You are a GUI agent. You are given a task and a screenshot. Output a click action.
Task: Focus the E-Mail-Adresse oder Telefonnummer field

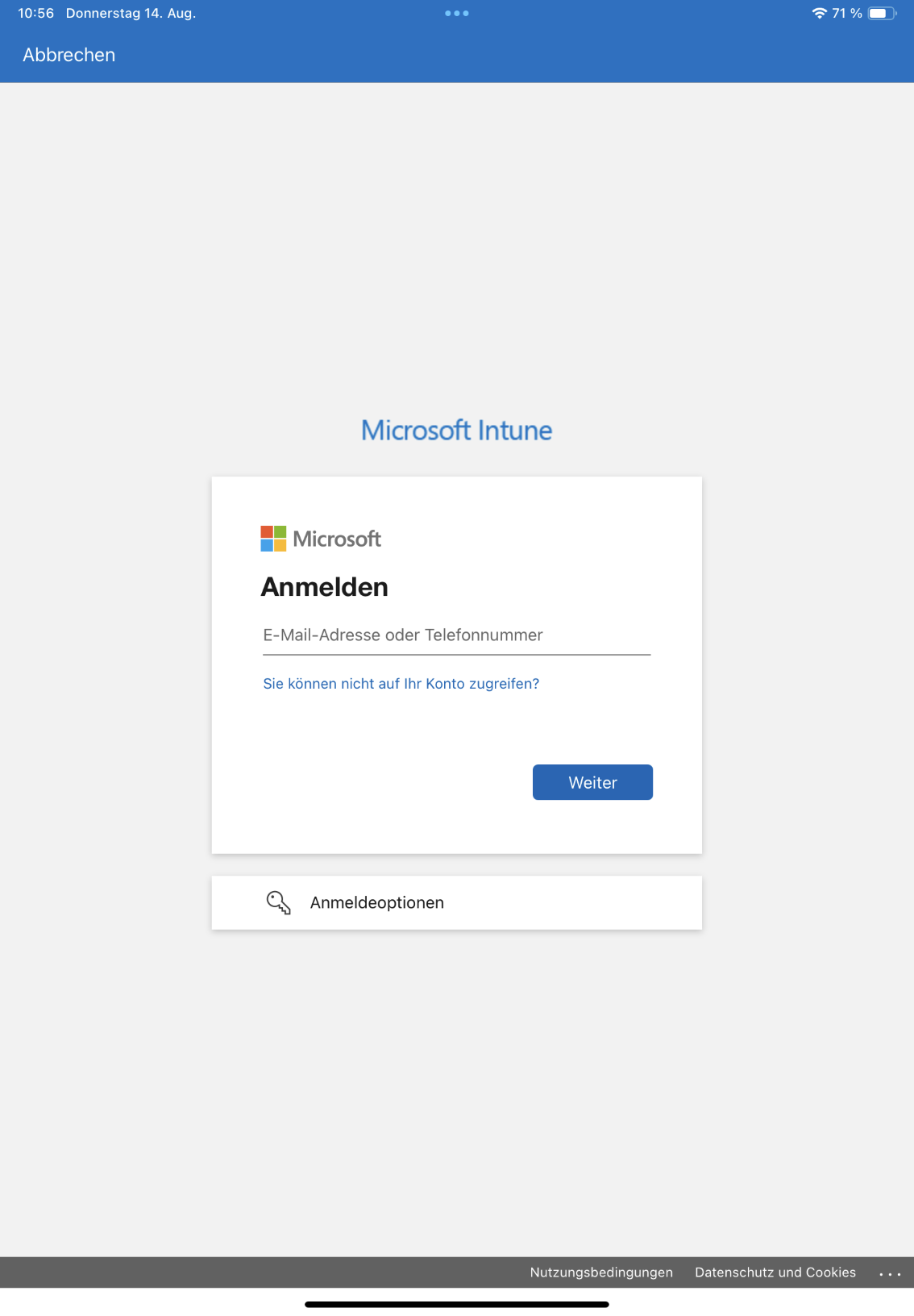[x=457, y=635]
